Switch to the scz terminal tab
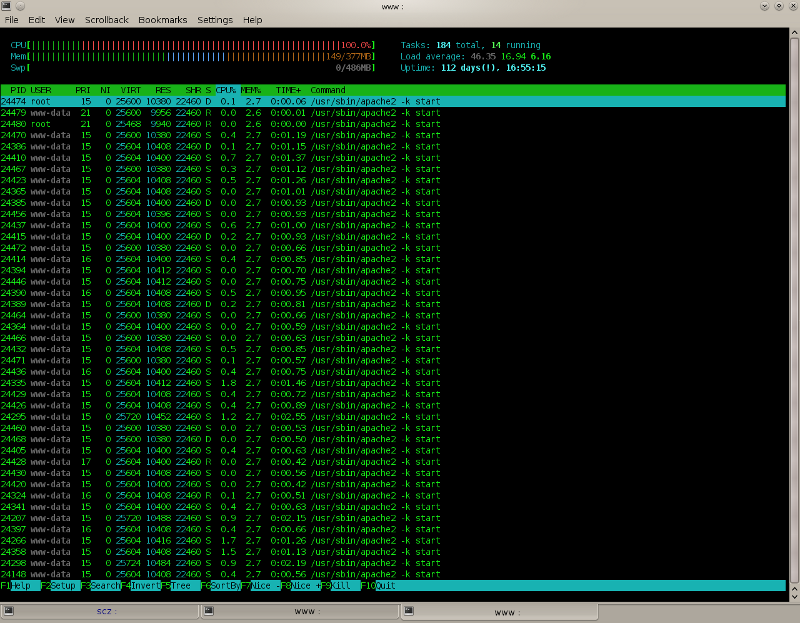The width and height of the screenshot is (800, 623). point(100,611)
